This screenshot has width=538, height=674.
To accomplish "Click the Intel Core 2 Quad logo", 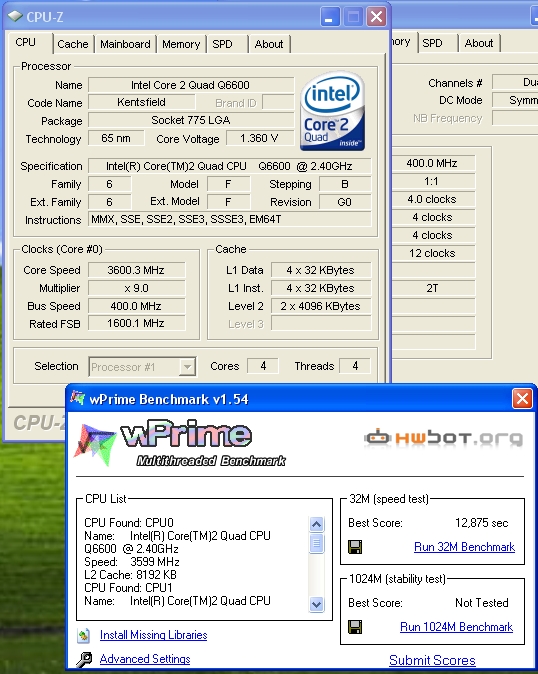I will click(333, 111).
